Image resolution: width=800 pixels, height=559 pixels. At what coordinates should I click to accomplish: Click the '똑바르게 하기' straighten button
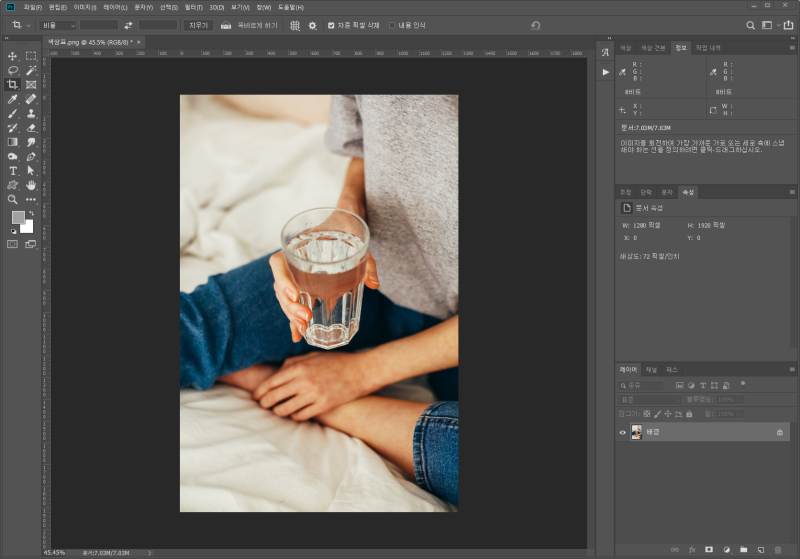(258, 26)
